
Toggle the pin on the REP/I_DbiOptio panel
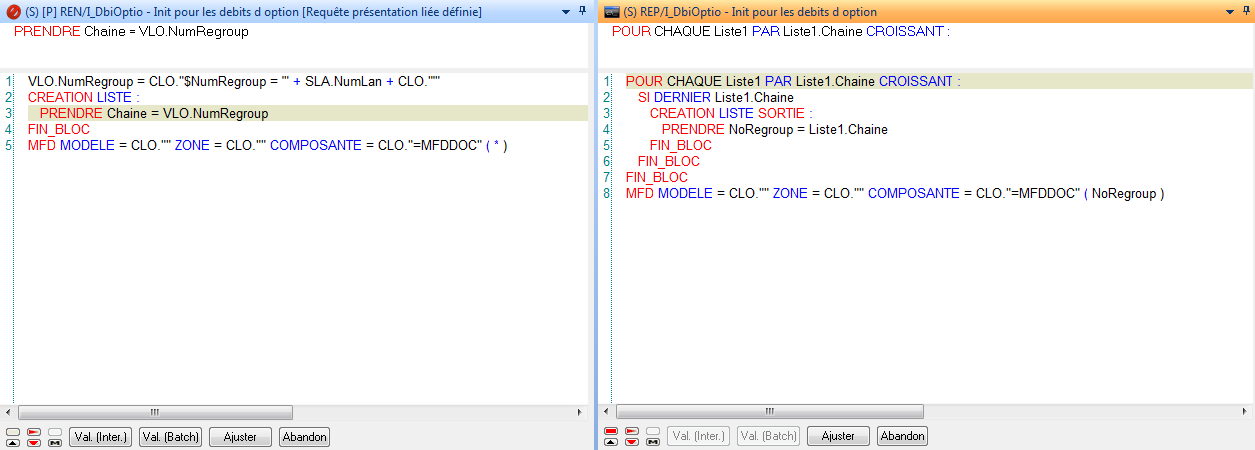[x=1245, y=11]
